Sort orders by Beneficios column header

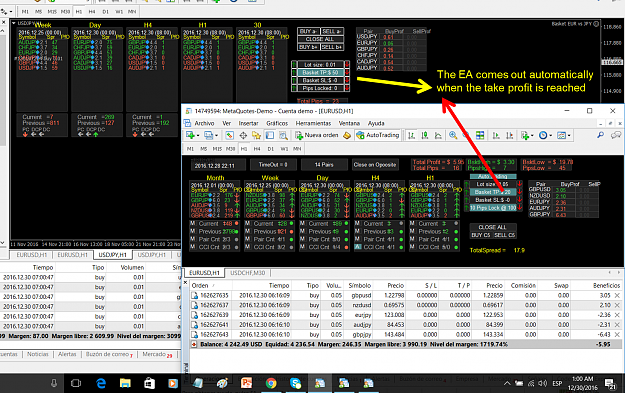coord(606,285)
